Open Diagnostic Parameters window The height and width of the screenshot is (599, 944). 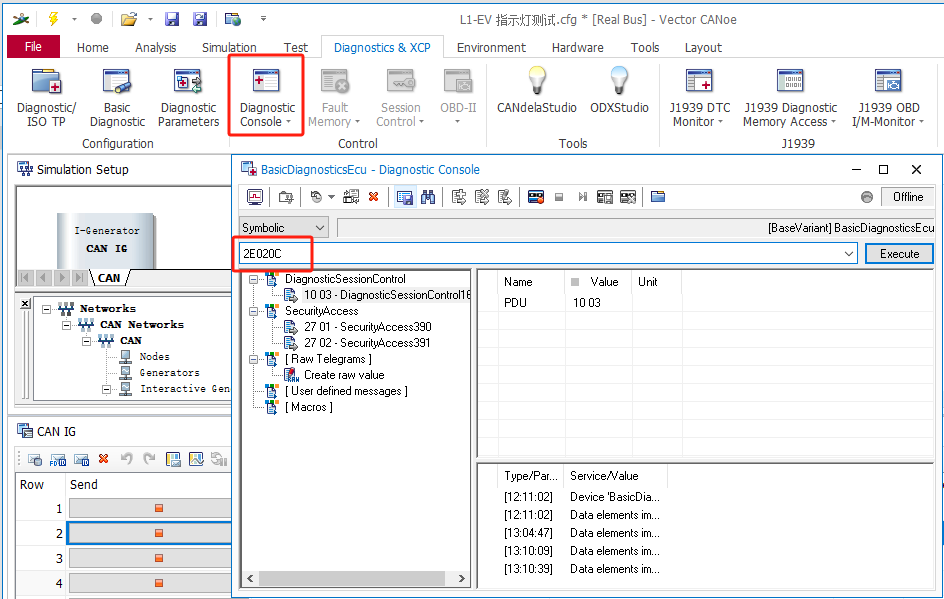[x=188, y=98]
